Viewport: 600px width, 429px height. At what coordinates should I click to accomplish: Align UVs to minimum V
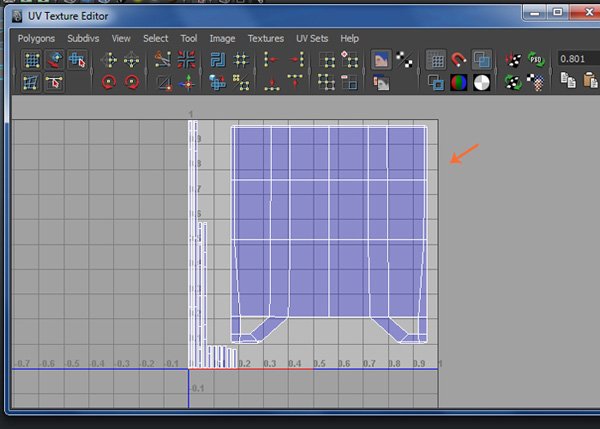click(x=272, y=83)
